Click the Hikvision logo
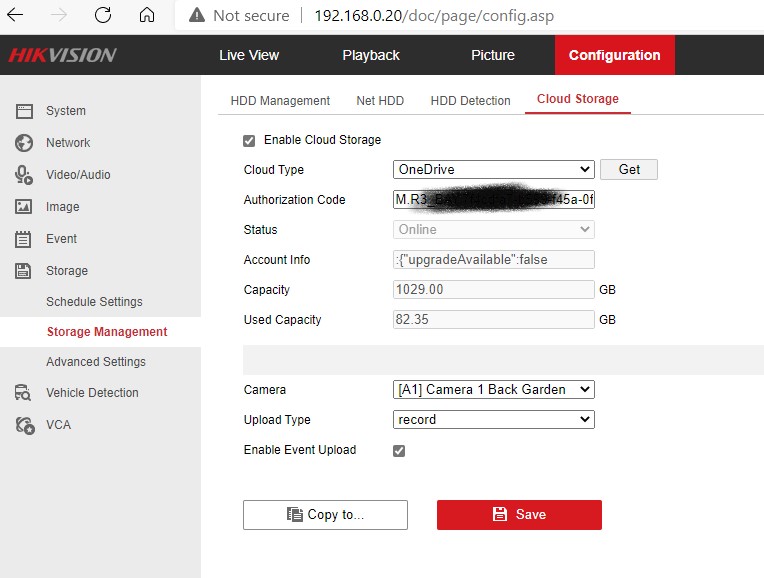The height and width of the screenshot is (578, 764). coord(62,55)
